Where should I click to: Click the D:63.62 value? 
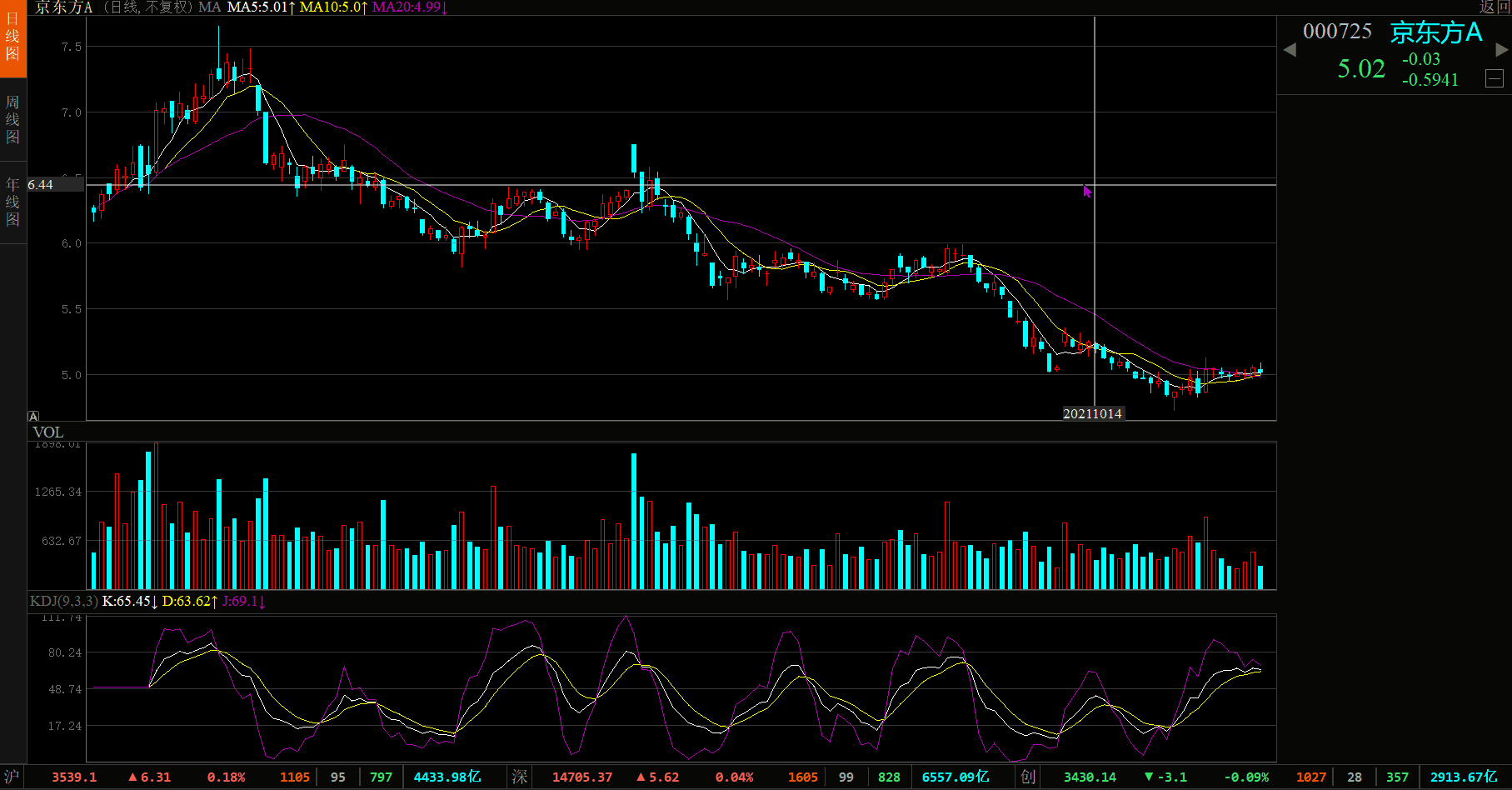[x=189, y=601]
